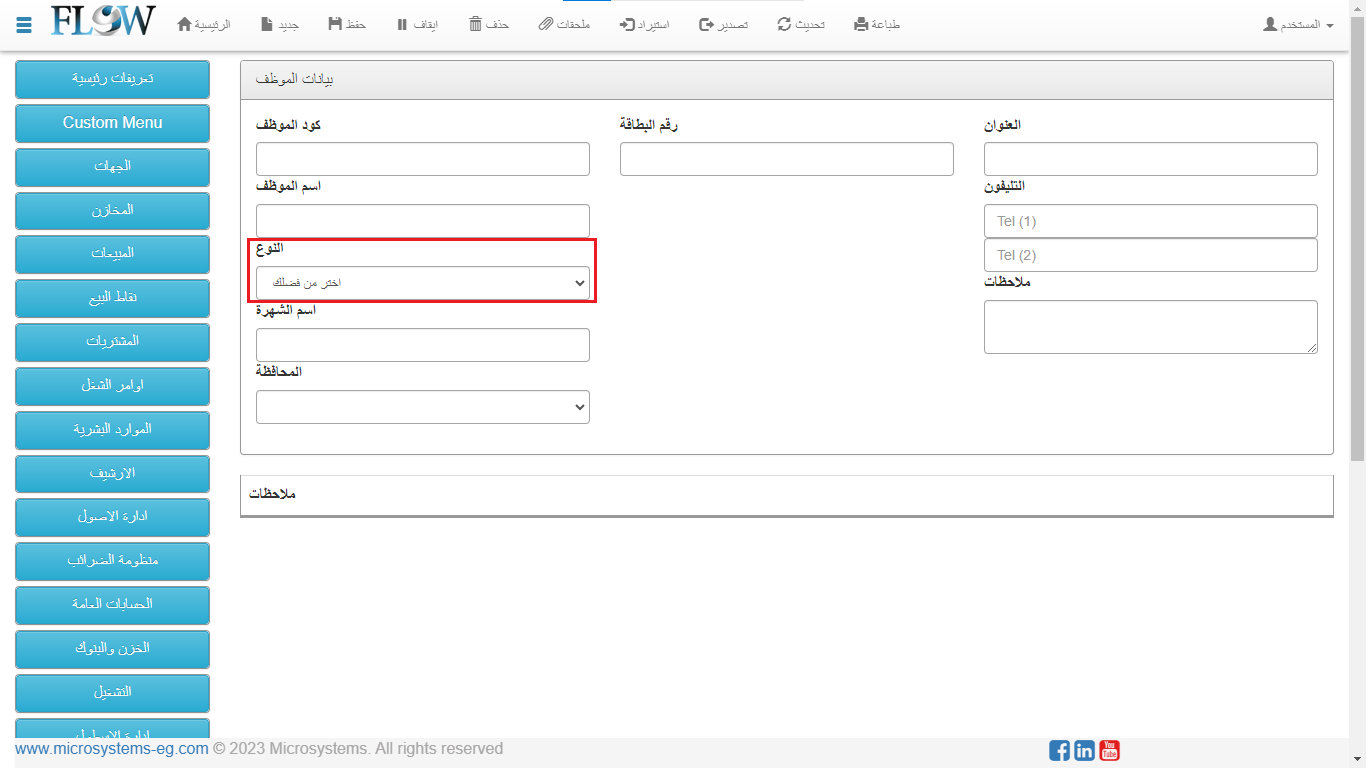Expand the المحافظة governorate dropdown
Viewport: 1366px width, 768px height.
coord(422,407)
